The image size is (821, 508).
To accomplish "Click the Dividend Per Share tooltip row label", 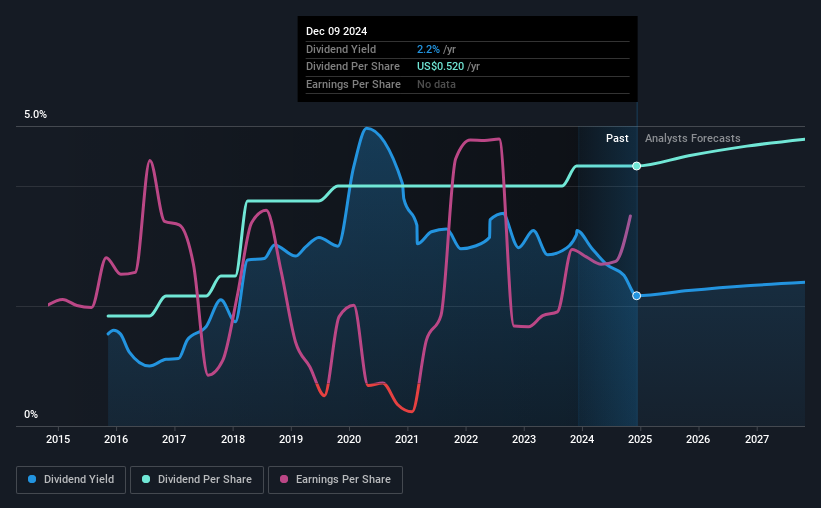I will 353,67.
